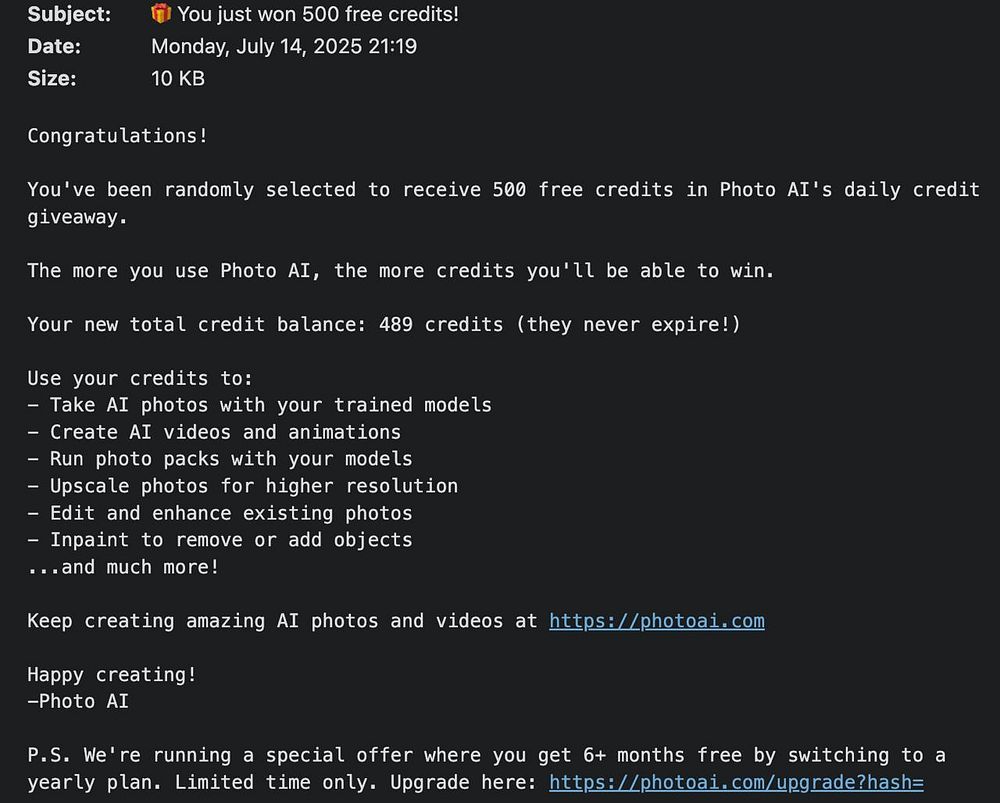Click the 'Happy creating!' line
Image resolution: width=1000 pixels, height=803 pixels.
111,675
